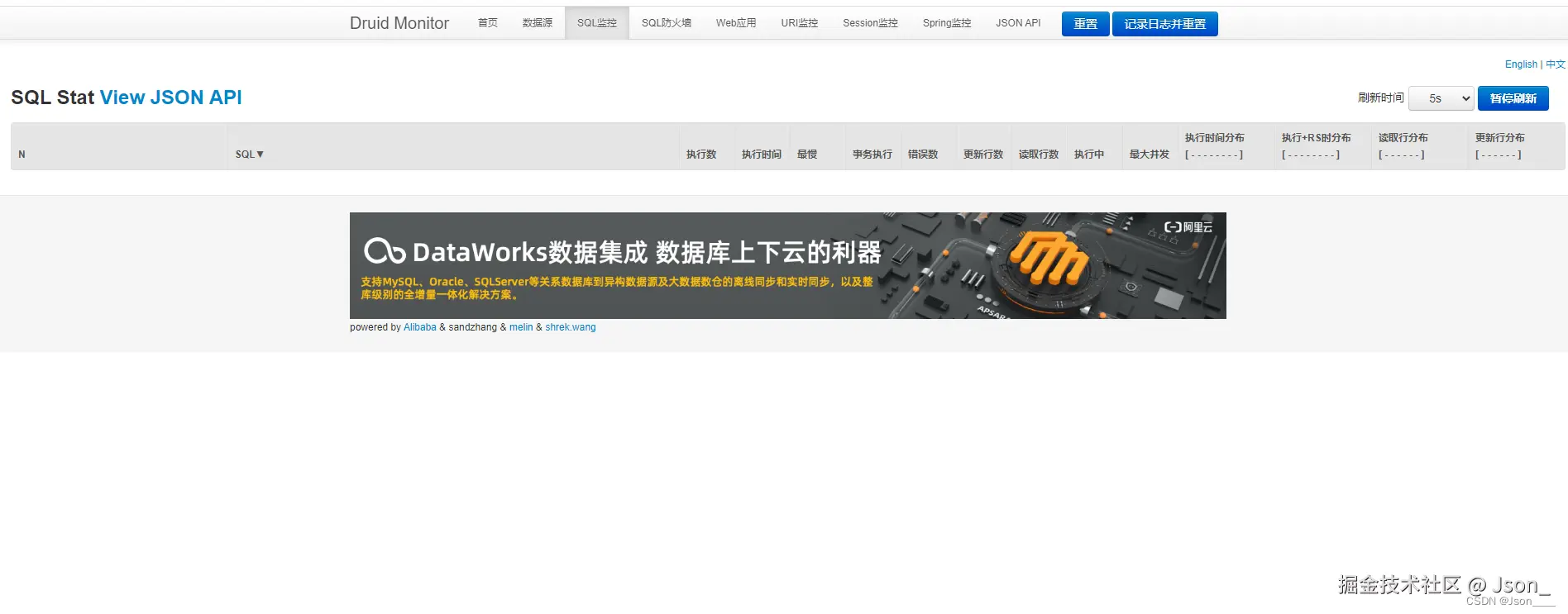Open the shrek.wang footer link

570,327
